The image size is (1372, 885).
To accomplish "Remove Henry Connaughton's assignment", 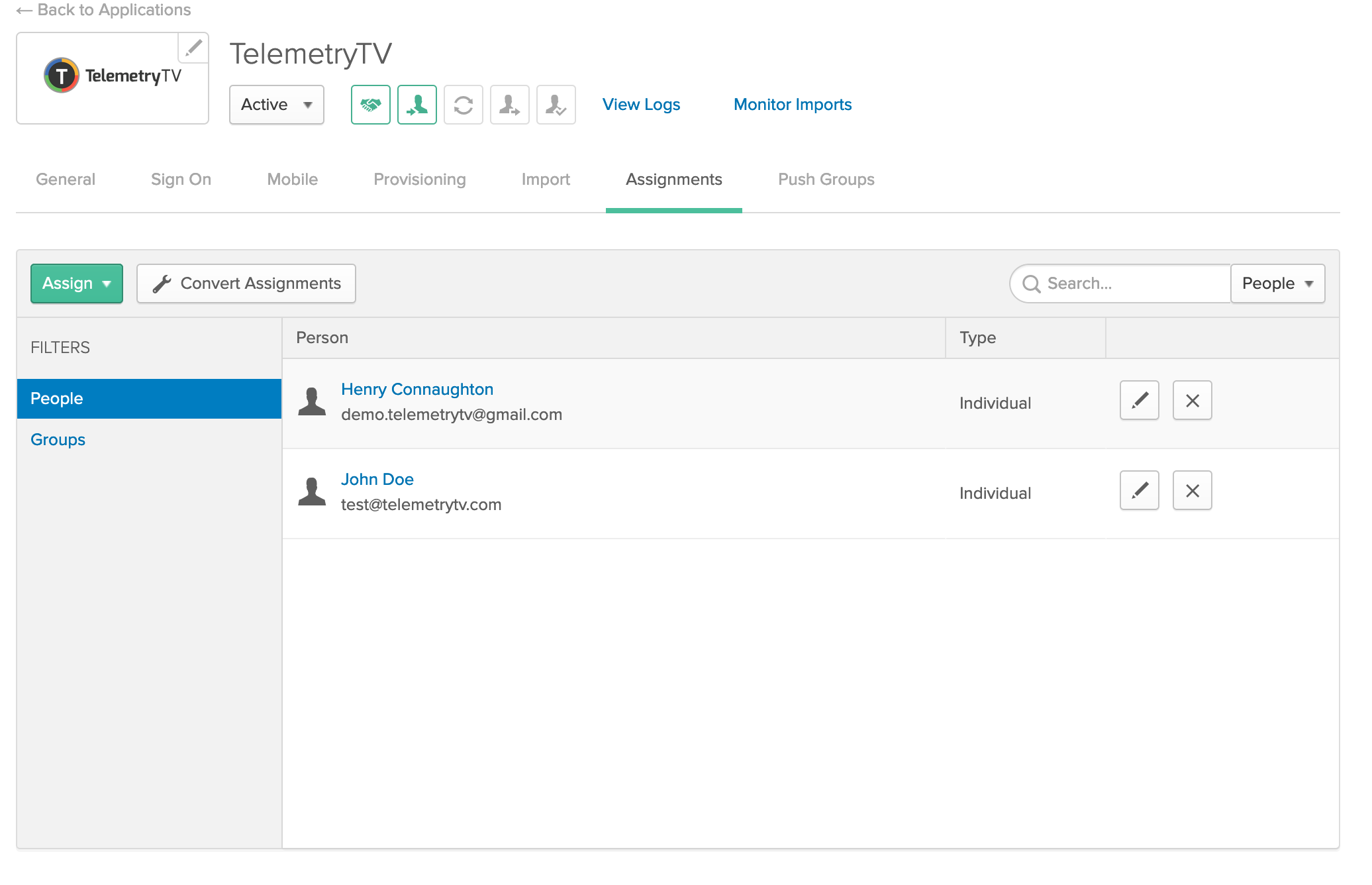I will pos(1192,400).
